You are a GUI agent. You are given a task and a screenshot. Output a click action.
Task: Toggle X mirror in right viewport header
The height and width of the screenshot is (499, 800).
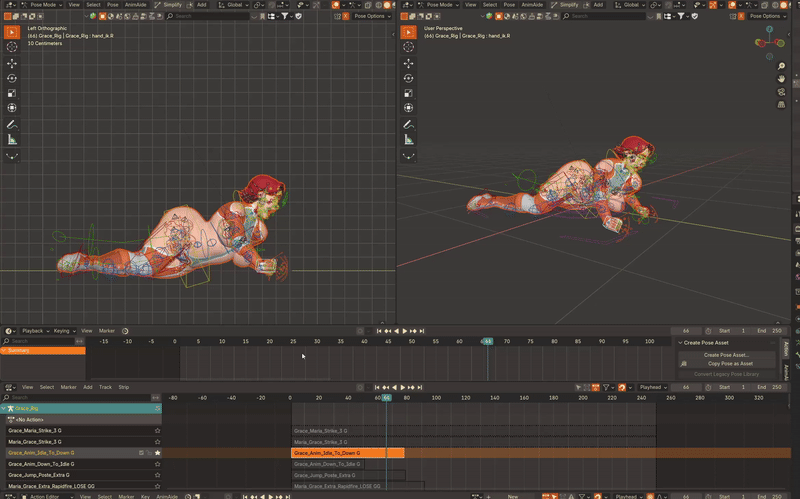742,16
